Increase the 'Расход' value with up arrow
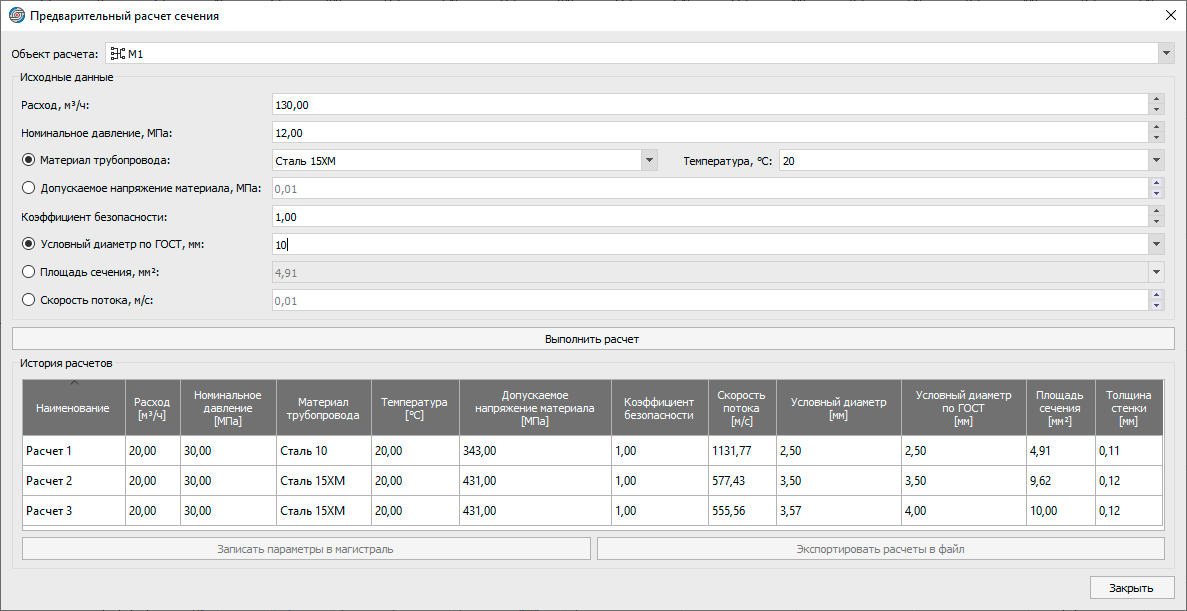This screenshot has height=611, width=1187. tap(1156, 100)
